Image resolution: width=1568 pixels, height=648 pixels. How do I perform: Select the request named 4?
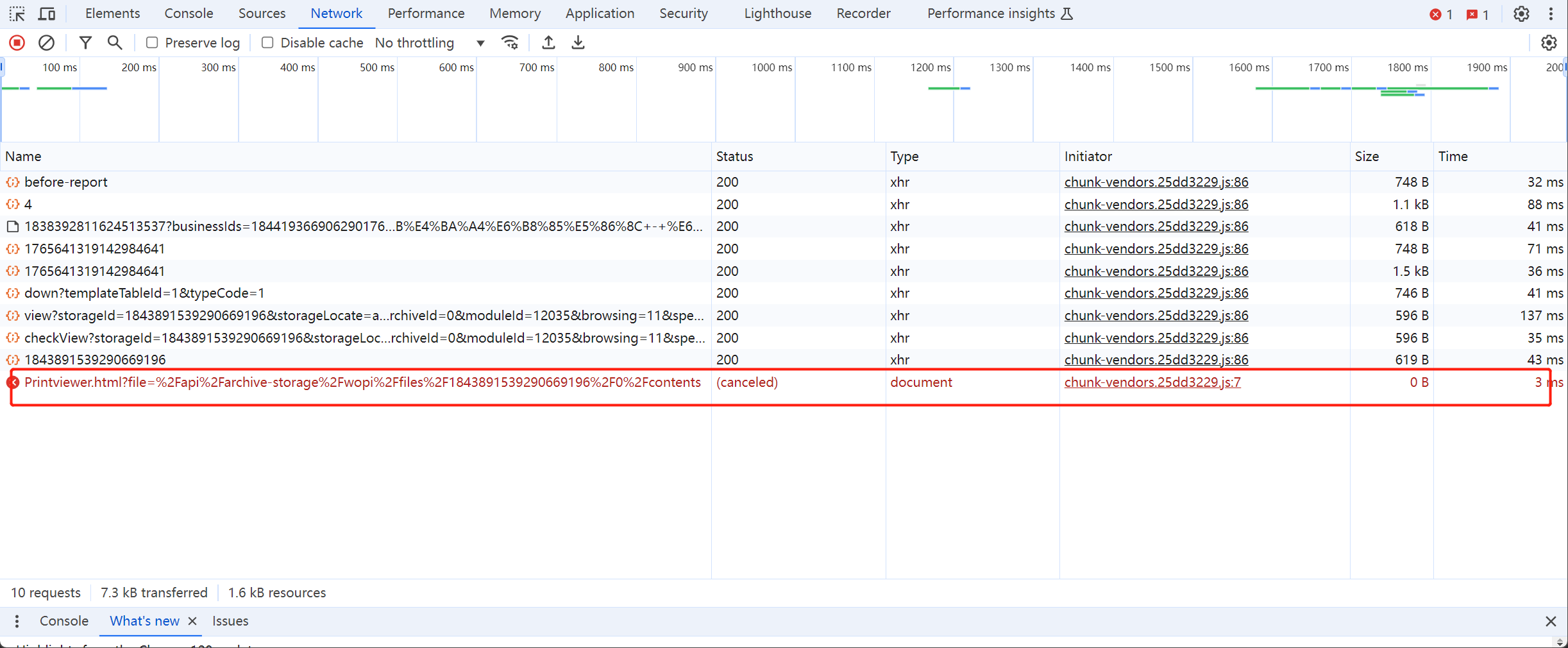click(x=784, y=205)
